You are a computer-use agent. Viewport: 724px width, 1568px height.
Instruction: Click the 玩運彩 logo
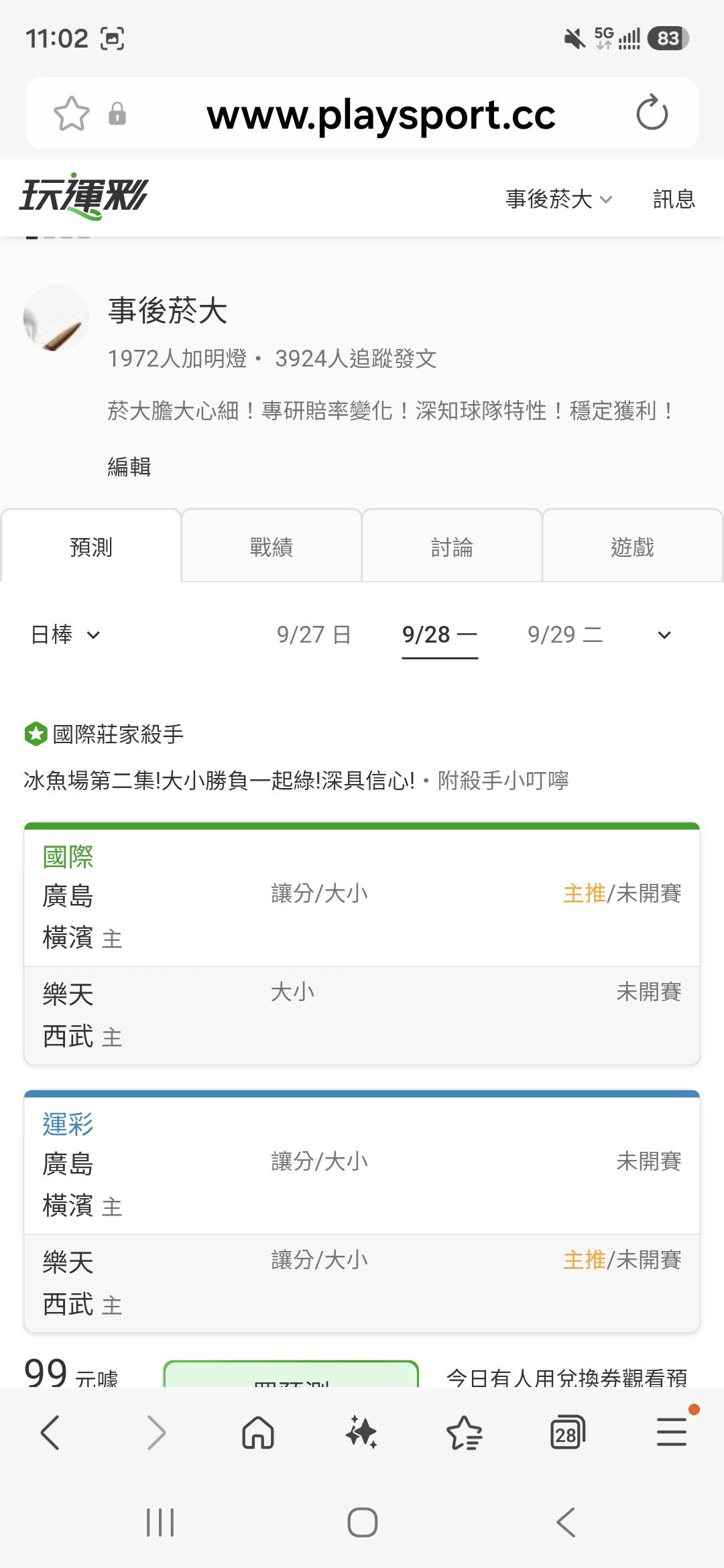[83, 197]
